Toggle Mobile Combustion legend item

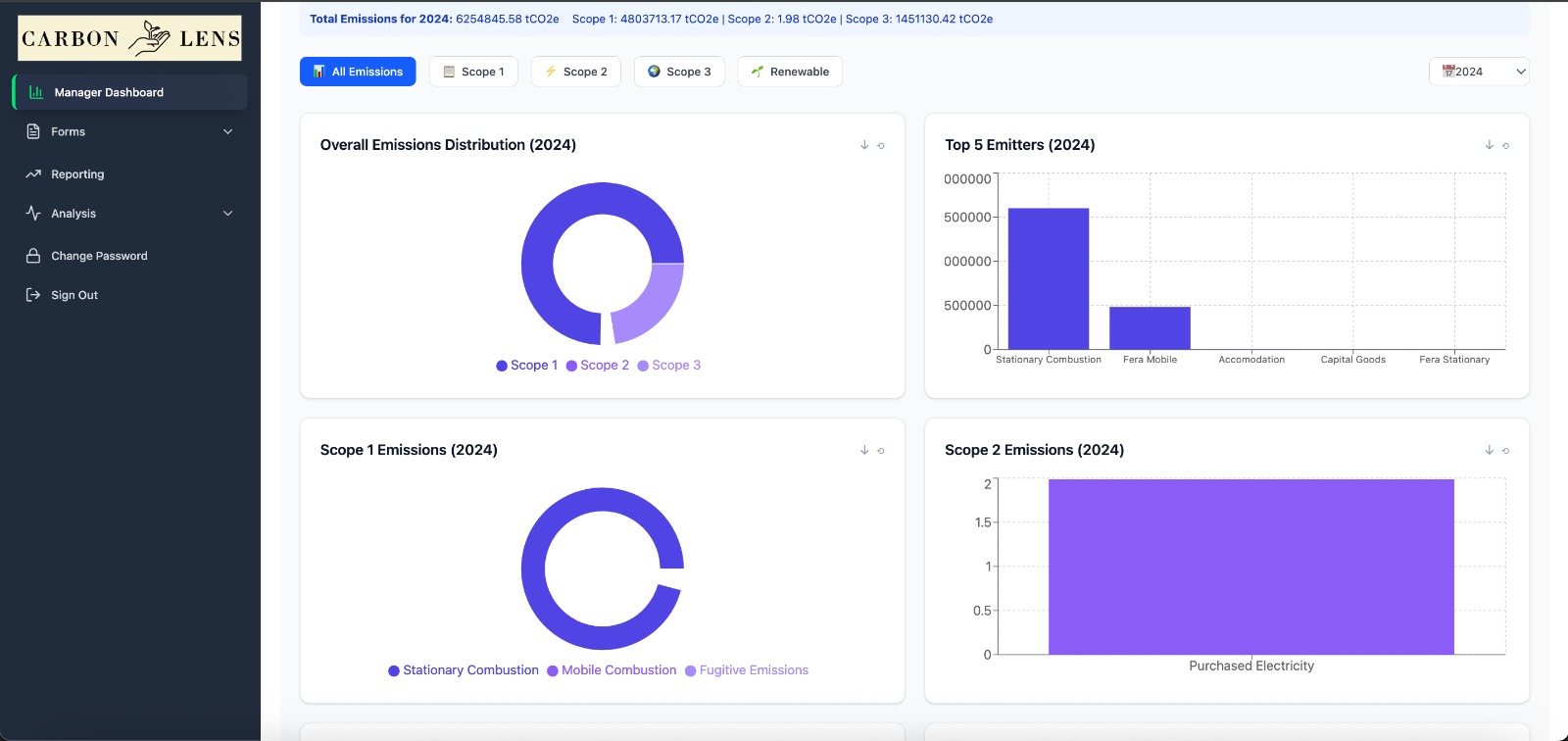click(x=612, y=670)
